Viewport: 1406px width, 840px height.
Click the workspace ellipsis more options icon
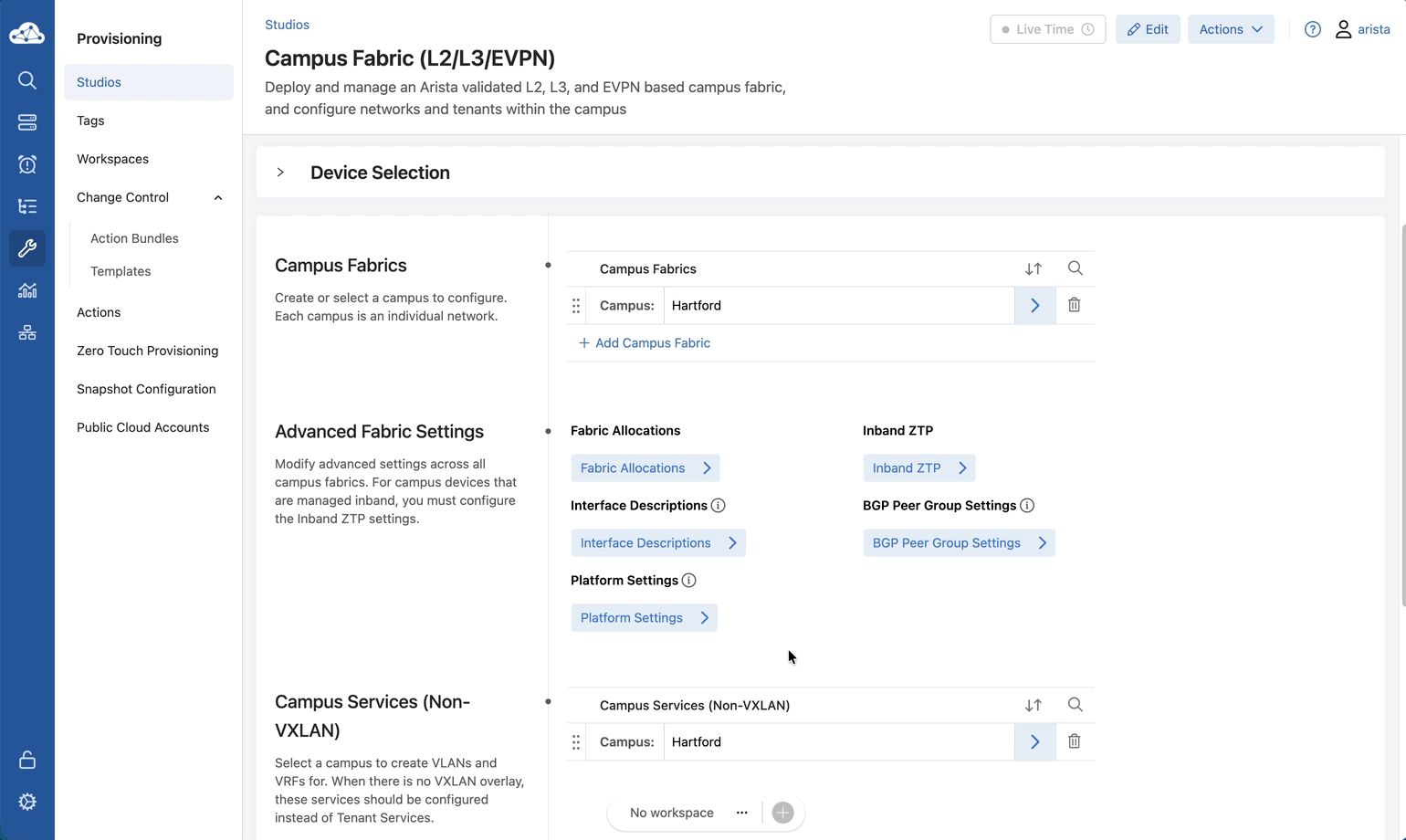[x=742, y=813]
